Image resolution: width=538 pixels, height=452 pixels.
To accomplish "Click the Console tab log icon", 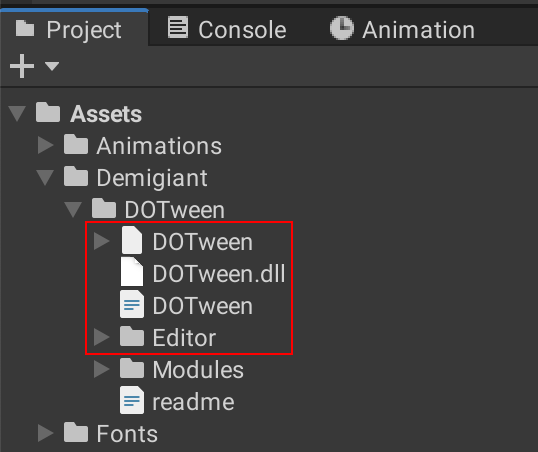I will tap(178, 27).
